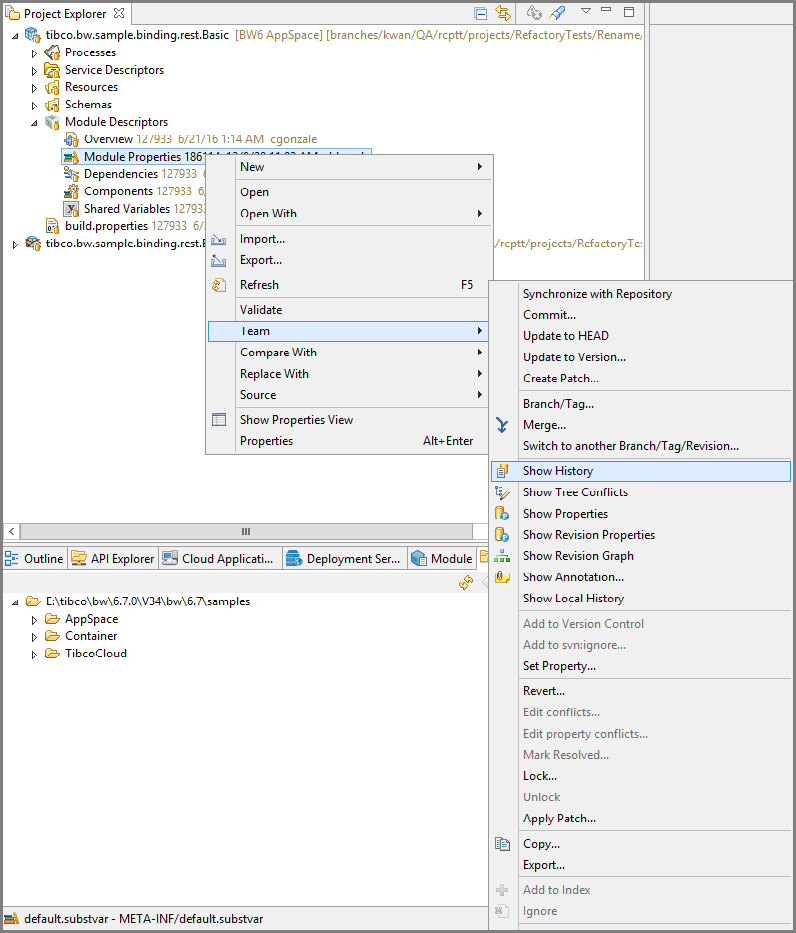Image resolution: width=796 pixels, height=933 pixels.
Task: Select Validate in the context menu
Action: point(261,310)
